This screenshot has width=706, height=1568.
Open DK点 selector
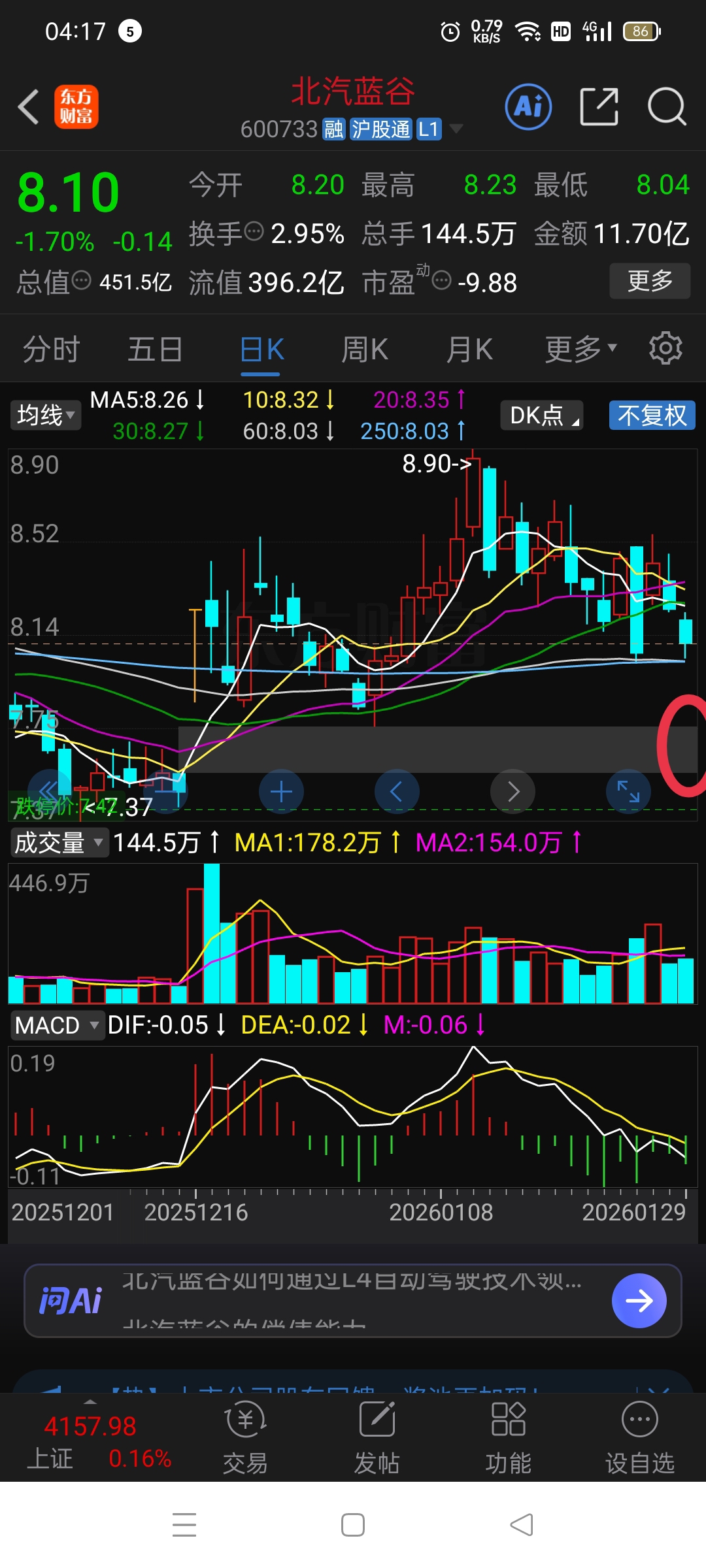point(542,415)
